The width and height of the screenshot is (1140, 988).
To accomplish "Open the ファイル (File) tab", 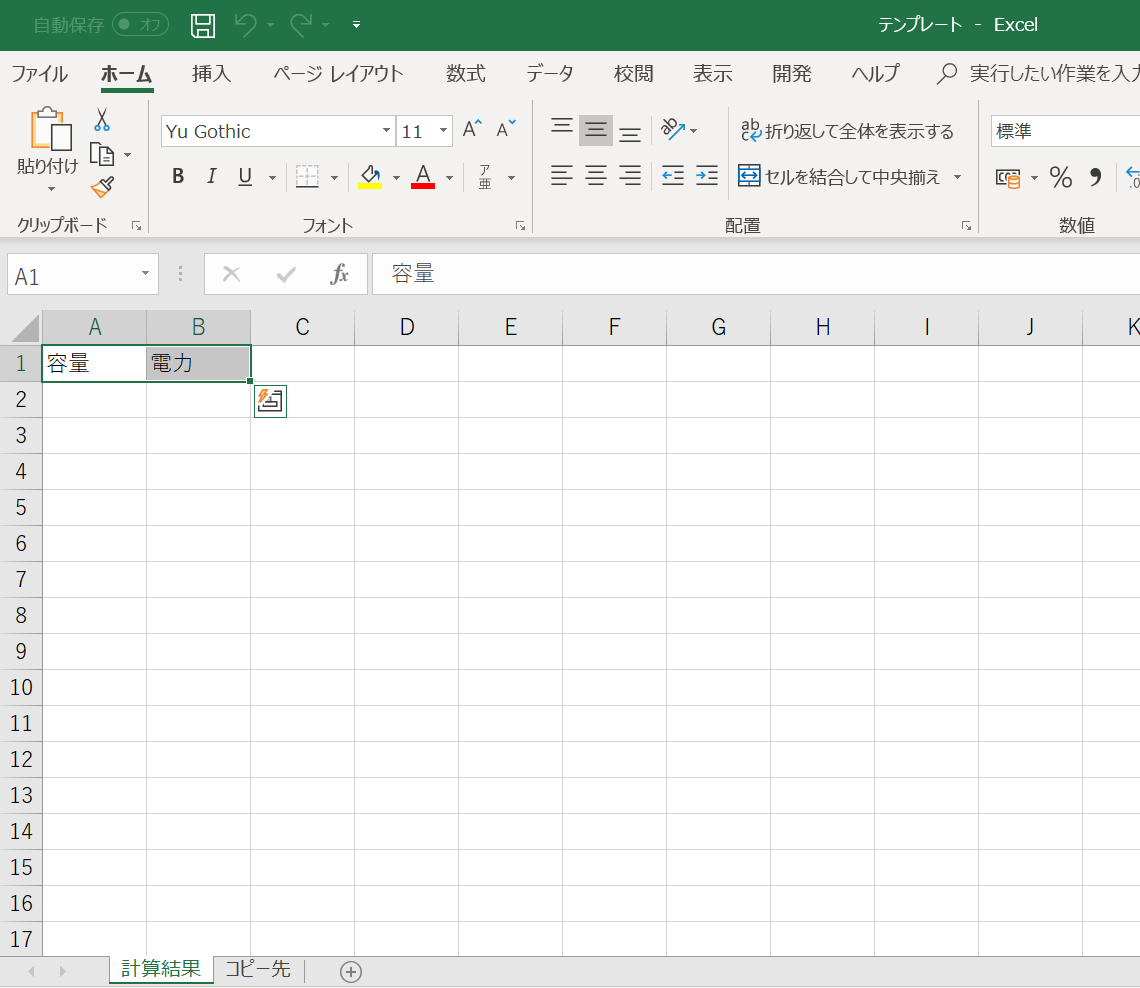I will [x=39, y=73].
